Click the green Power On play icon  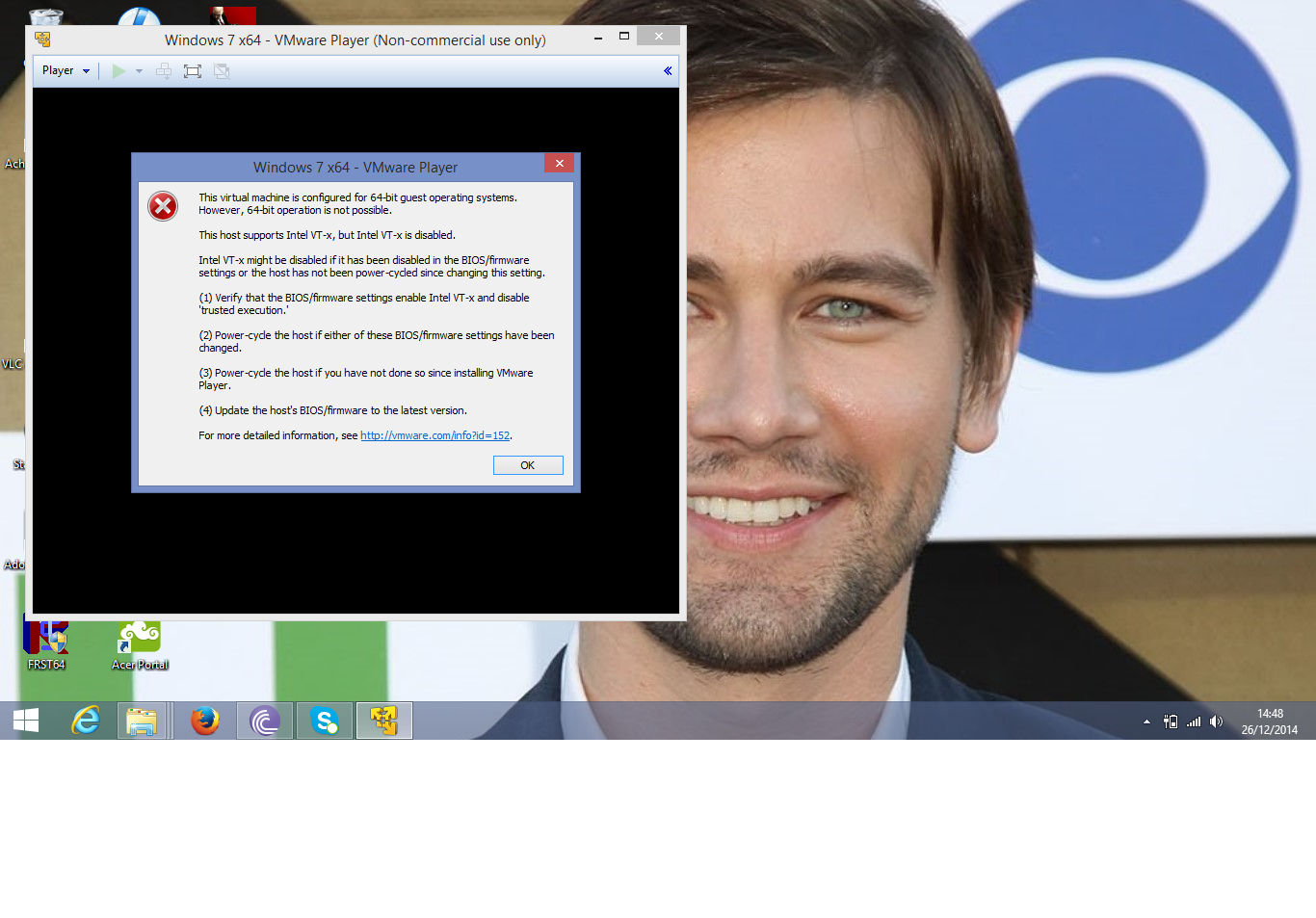pos(118,71)
